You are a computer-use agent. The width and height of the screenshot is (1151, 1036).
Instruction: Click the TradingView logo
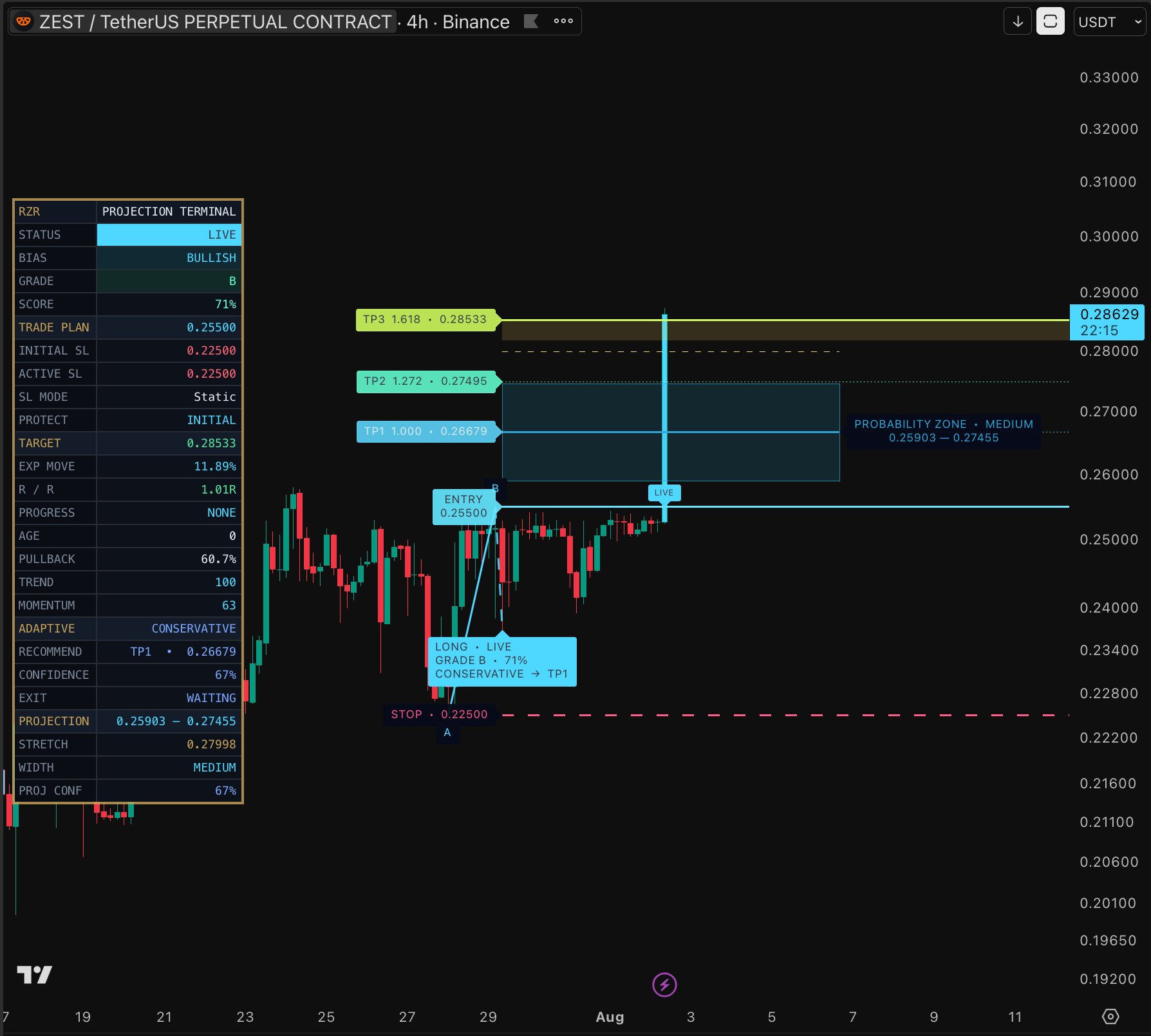(35, 975)
